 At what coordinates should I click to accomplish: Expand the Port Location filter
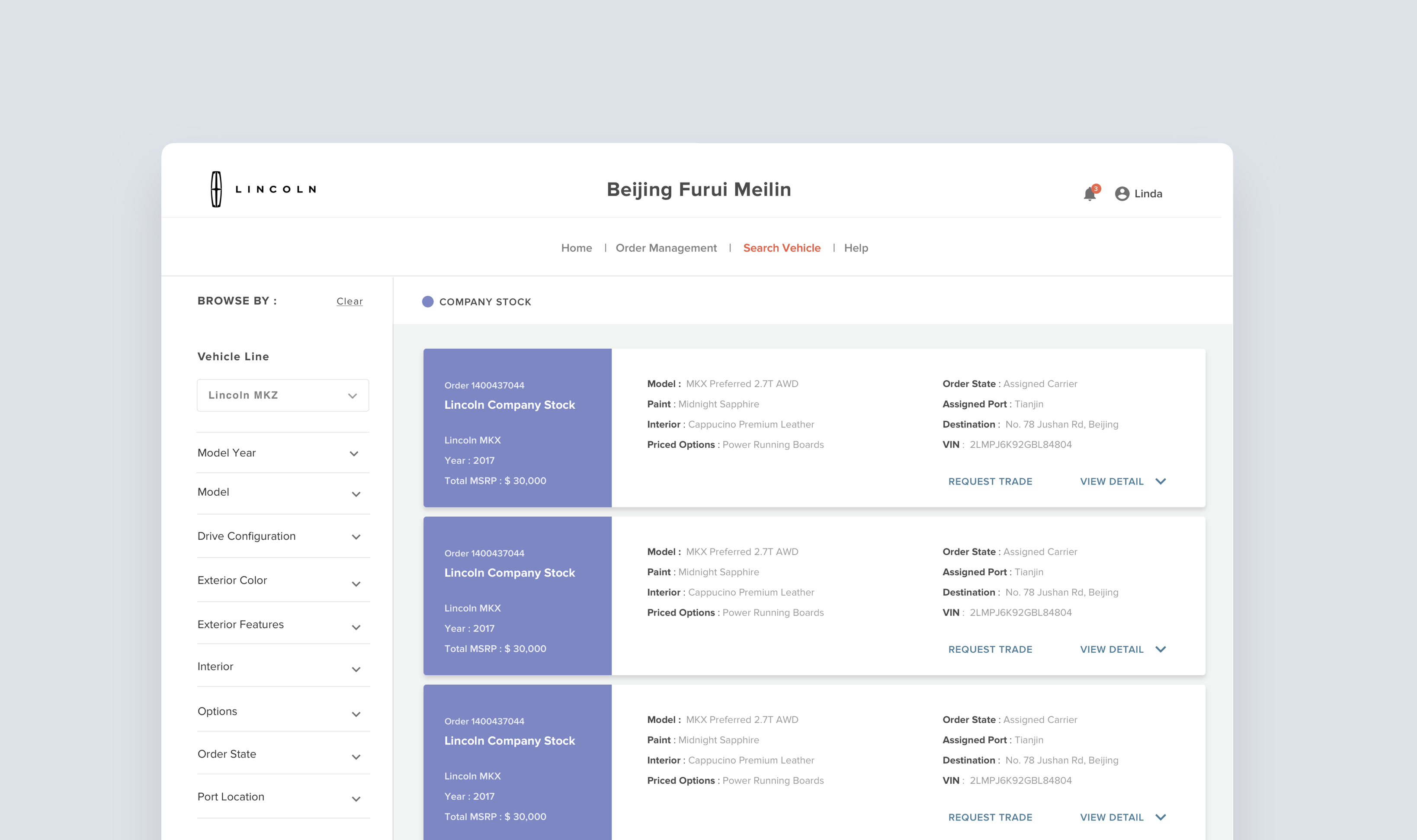pyautogui.click(x=356, y=799)
